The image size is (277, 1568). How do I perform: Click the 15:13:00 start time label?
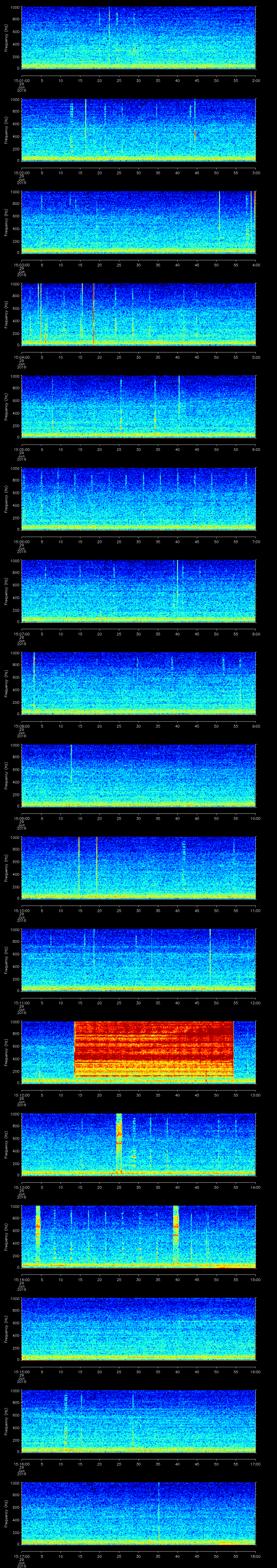tap(21, 1187)
